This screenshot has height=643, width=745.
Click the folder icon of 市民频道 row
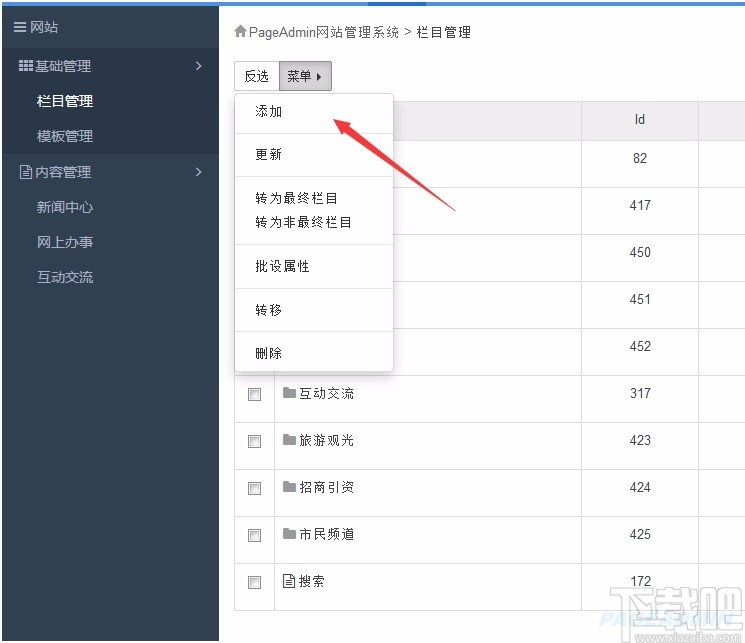tap(289, 534)
